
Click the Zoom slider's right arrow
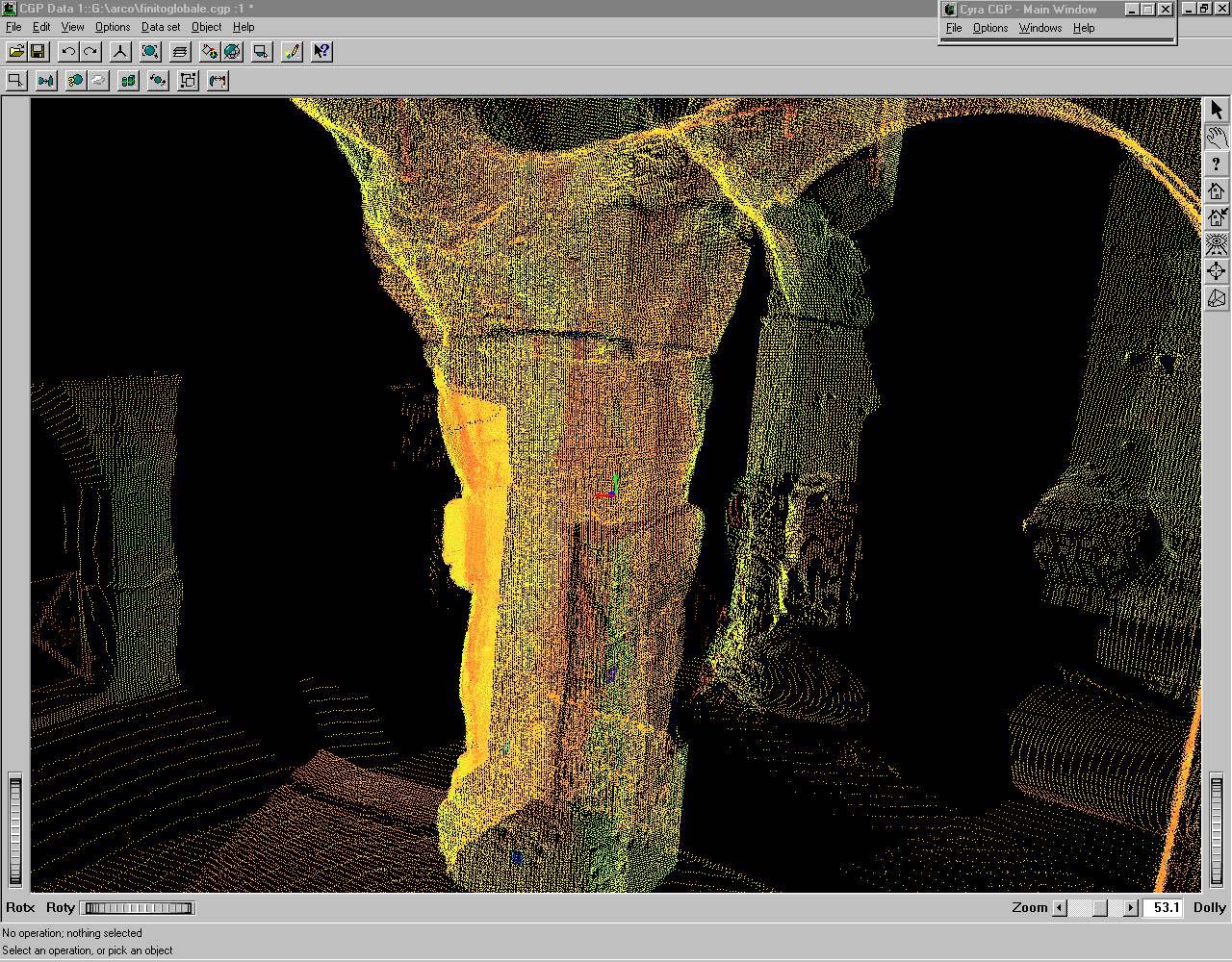(x=1130, y=907)
